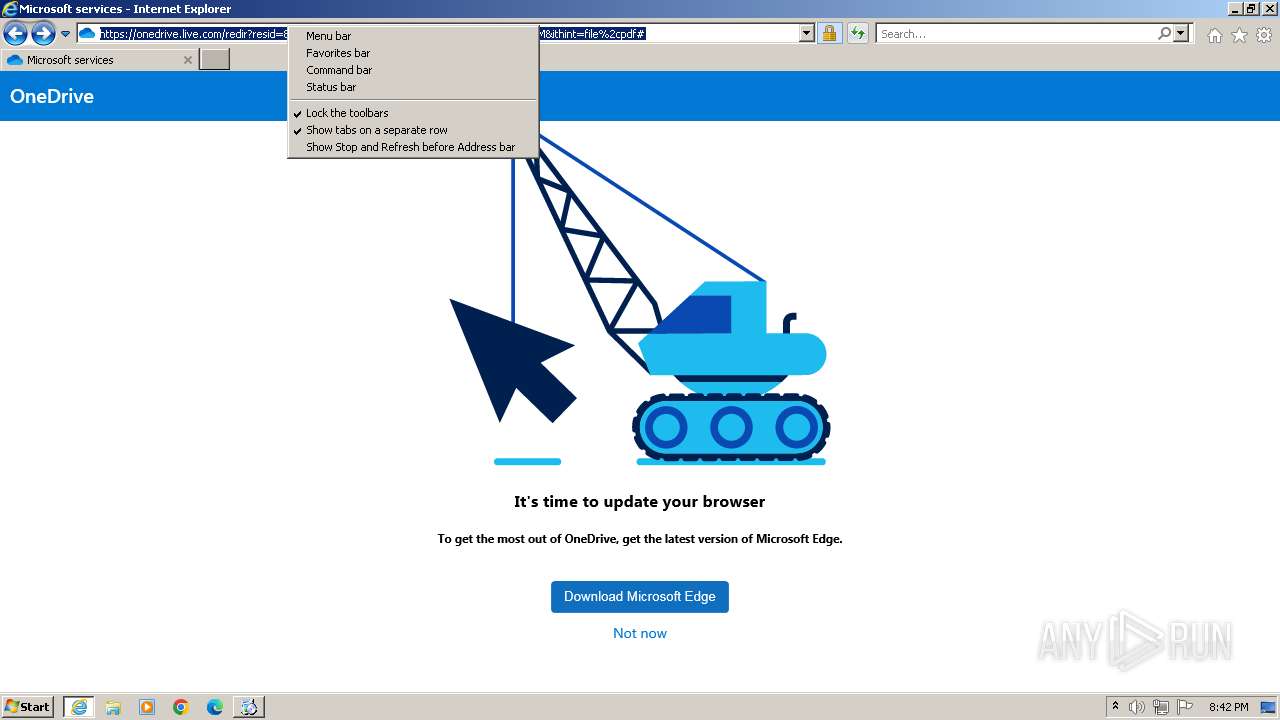The width and height of the screenshot is (1280, 720).
Task: Click the OneDrive cloud site icon in address bar
Action: (87, 33)
